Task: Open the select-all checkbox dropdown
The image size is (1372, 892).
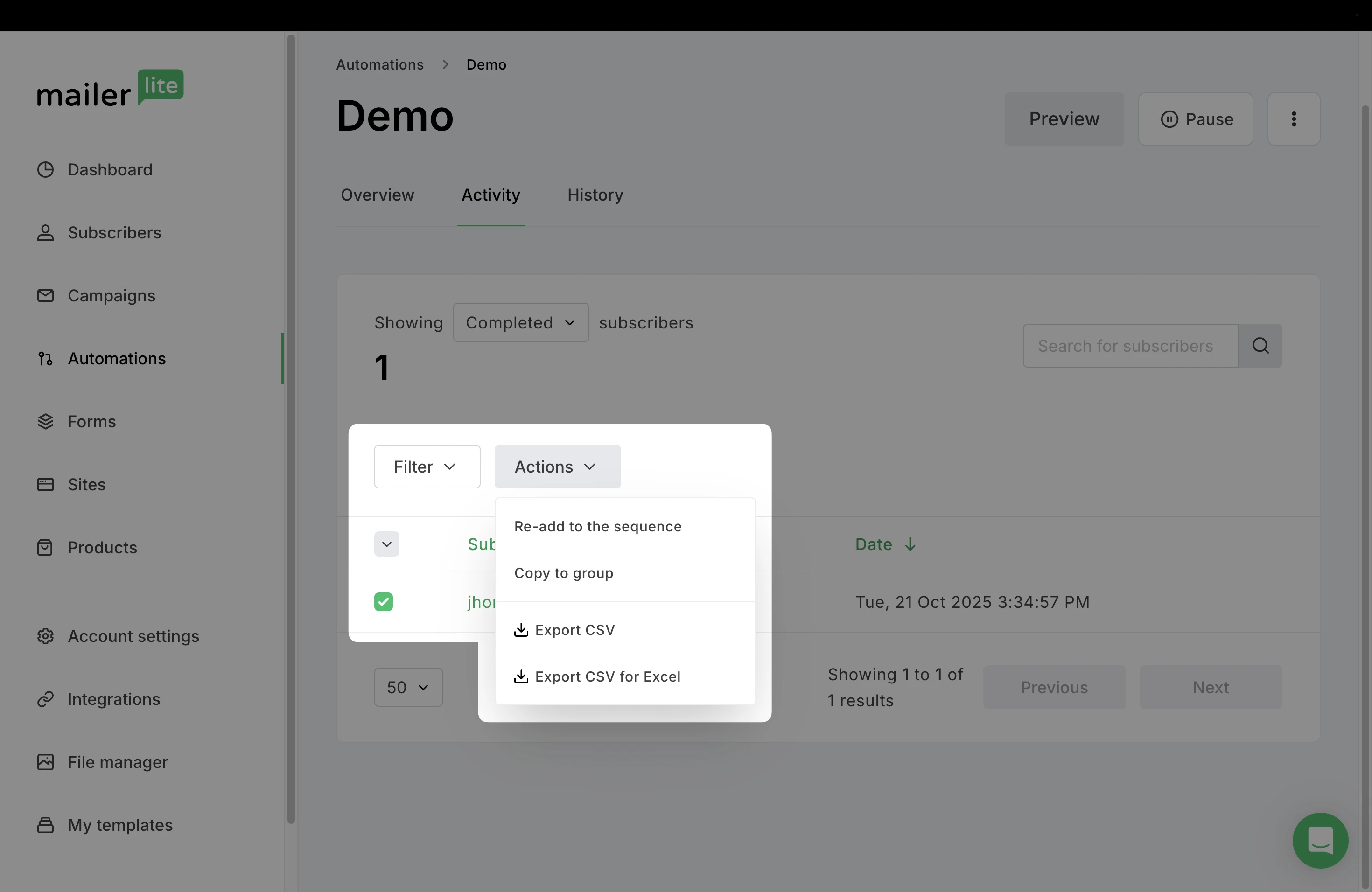Action: click(x=387, y=544)
